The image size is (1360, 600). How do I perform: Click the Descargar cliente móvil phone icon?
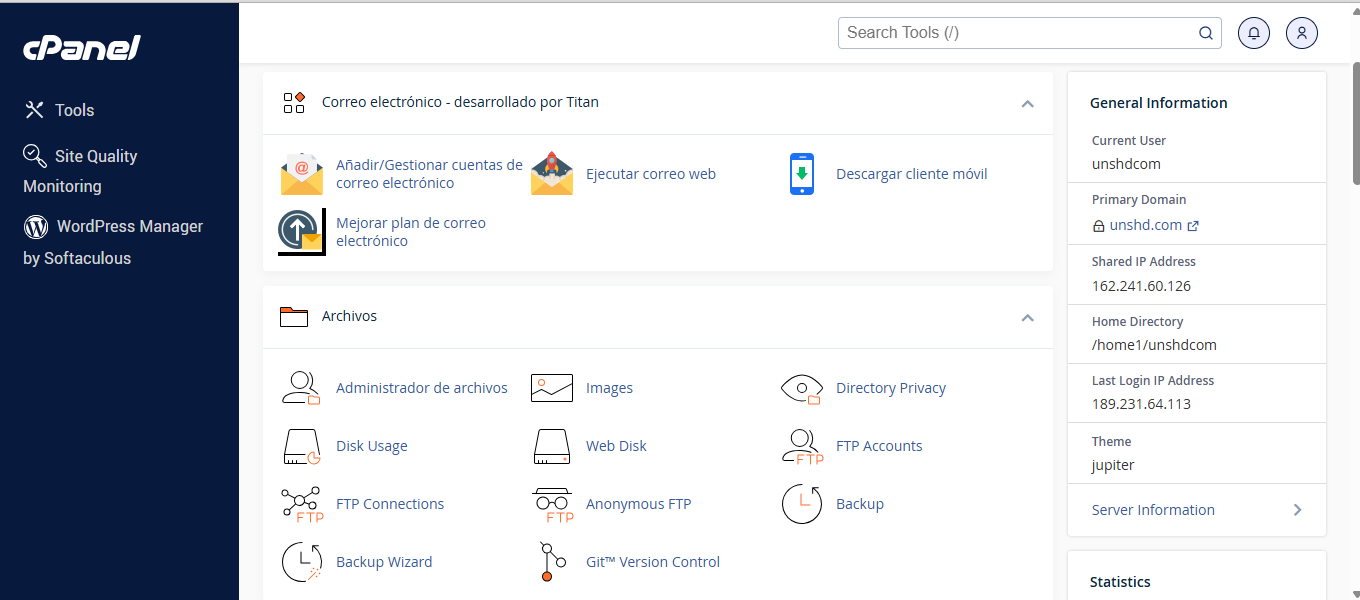point(801,174)
